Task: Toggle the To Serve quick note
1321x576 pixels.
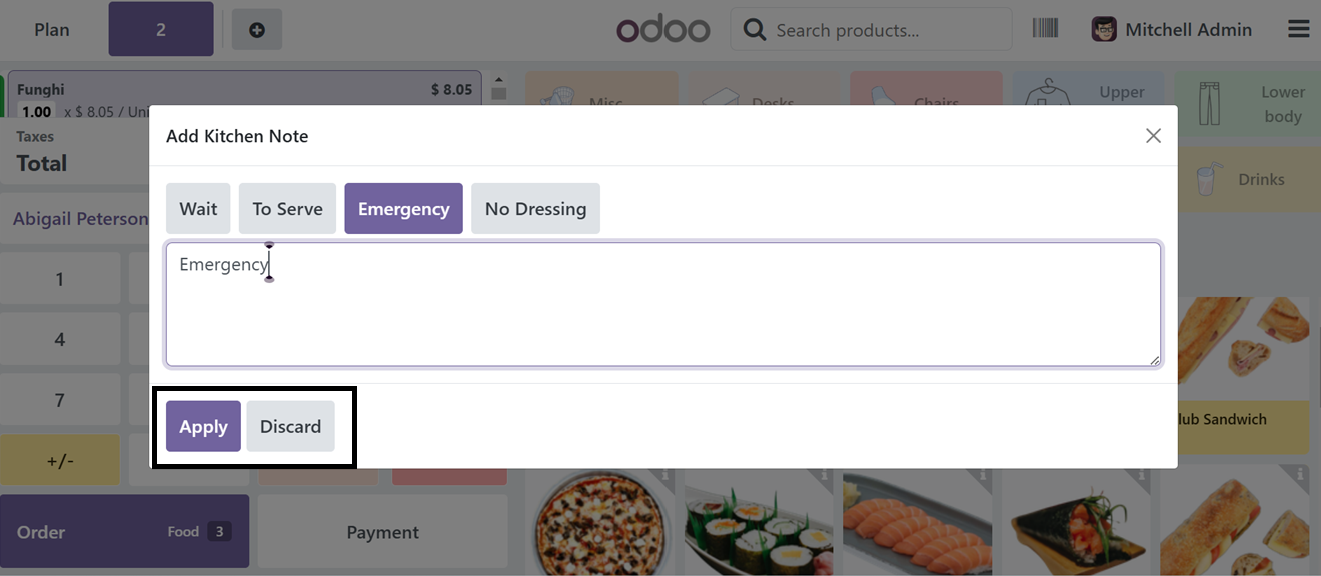Action: [x=287, y=208]
